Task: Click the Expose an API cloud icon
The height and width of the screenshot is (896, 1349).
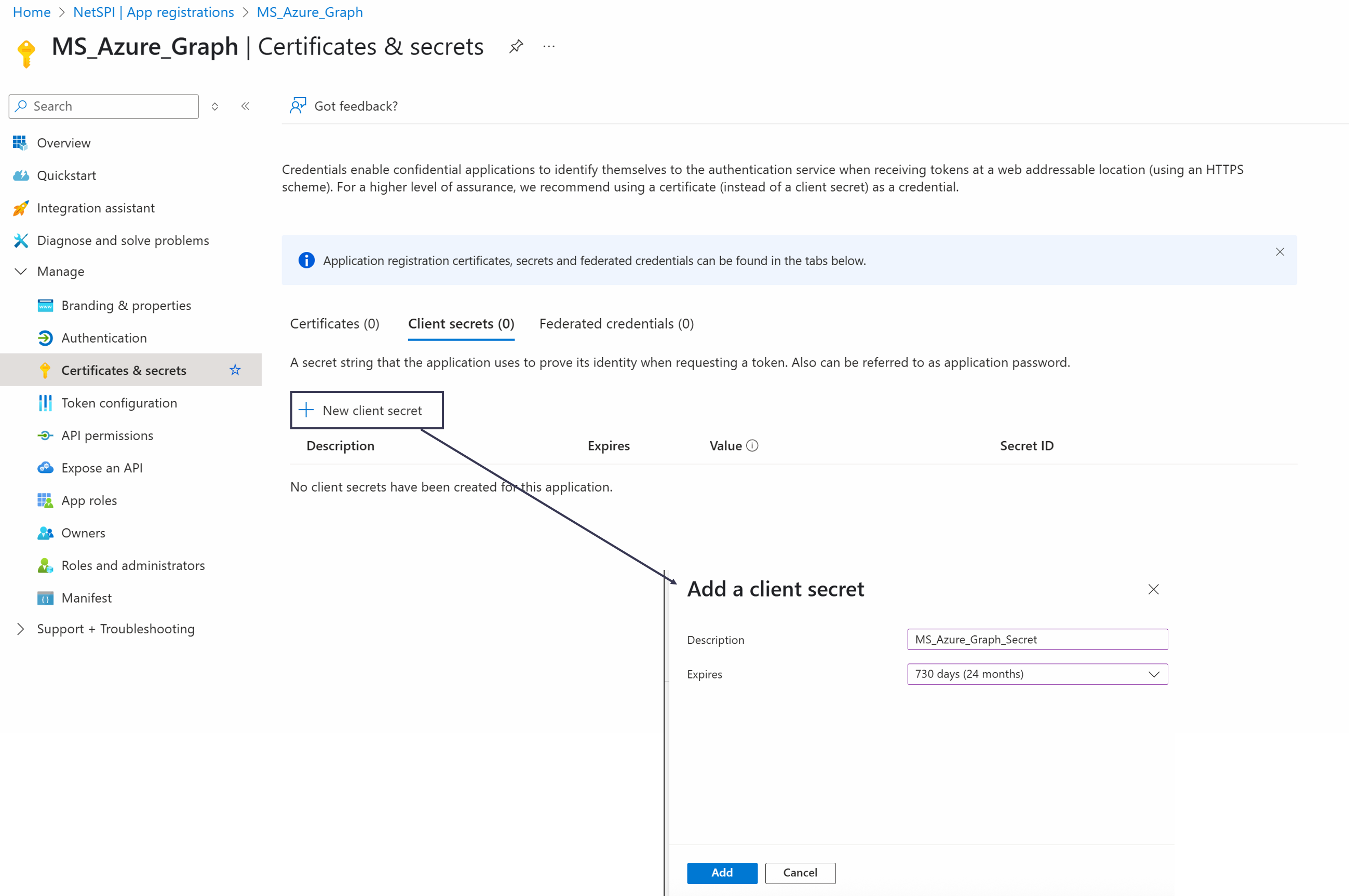Action: coord(45,468)
